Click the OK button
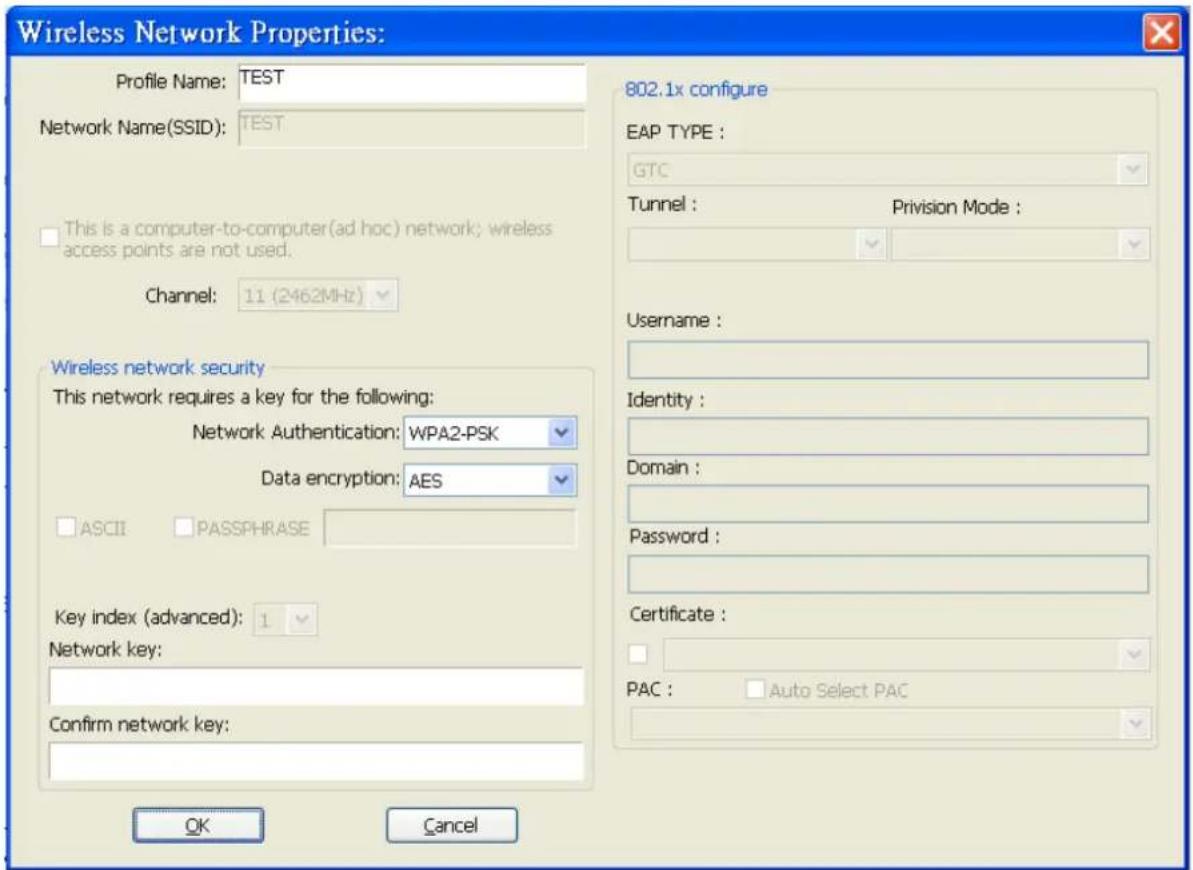The image size is (1193, 870). (x=199, y=826)
